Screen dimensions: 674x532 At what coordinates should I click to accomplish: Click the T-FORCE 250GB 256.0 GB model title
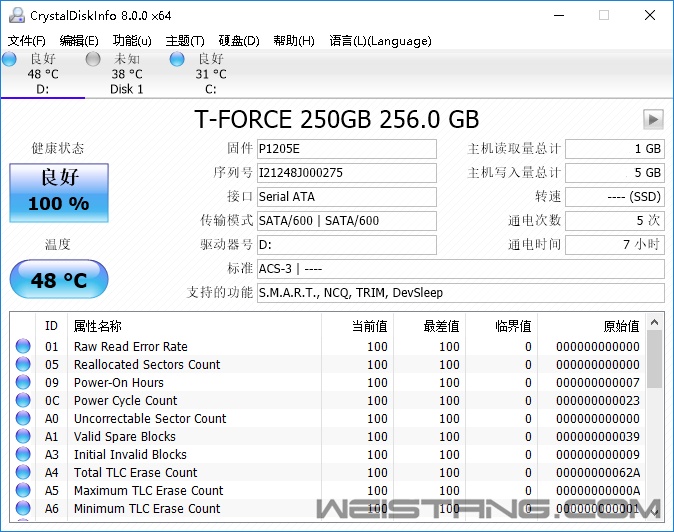[337, 119]
